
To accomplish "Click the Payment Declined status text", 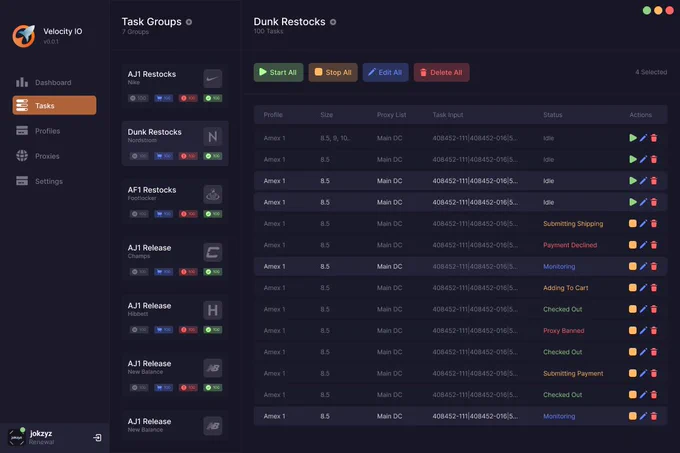I will point(570,245).
